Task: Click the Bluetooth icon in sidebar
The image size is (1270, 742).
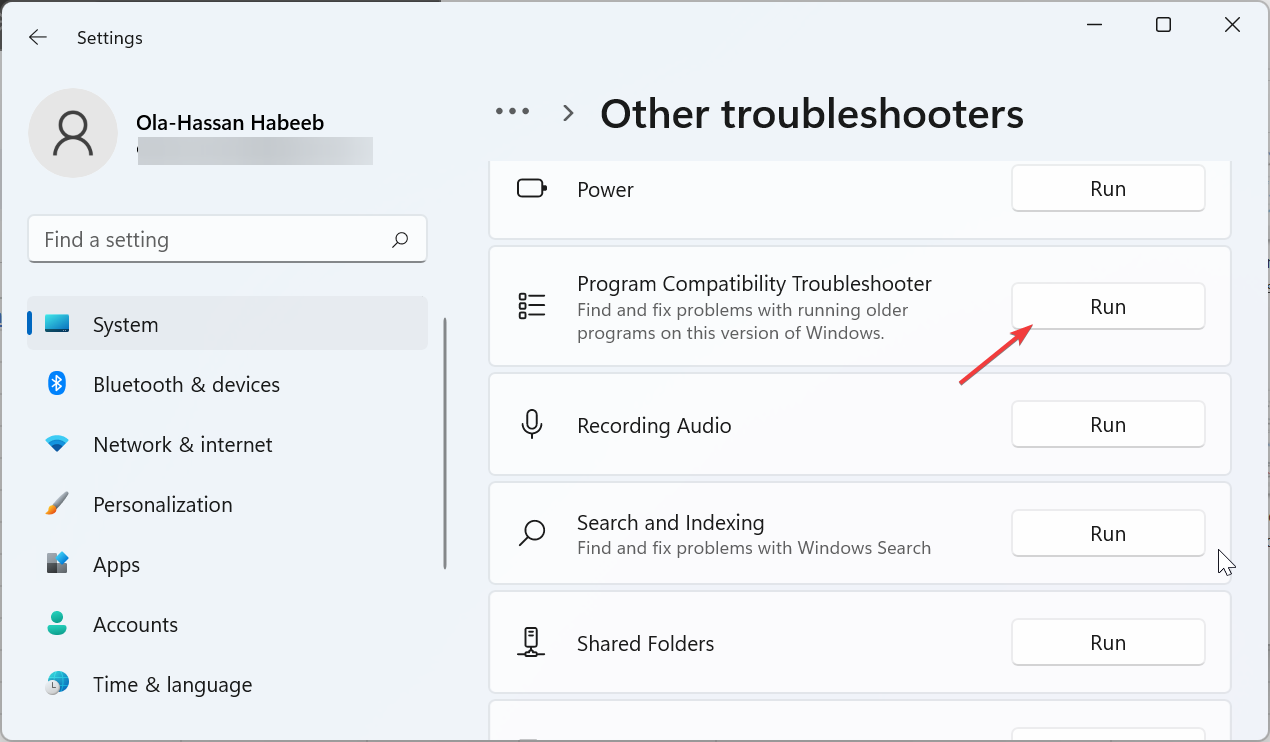Action: (57, 384)
